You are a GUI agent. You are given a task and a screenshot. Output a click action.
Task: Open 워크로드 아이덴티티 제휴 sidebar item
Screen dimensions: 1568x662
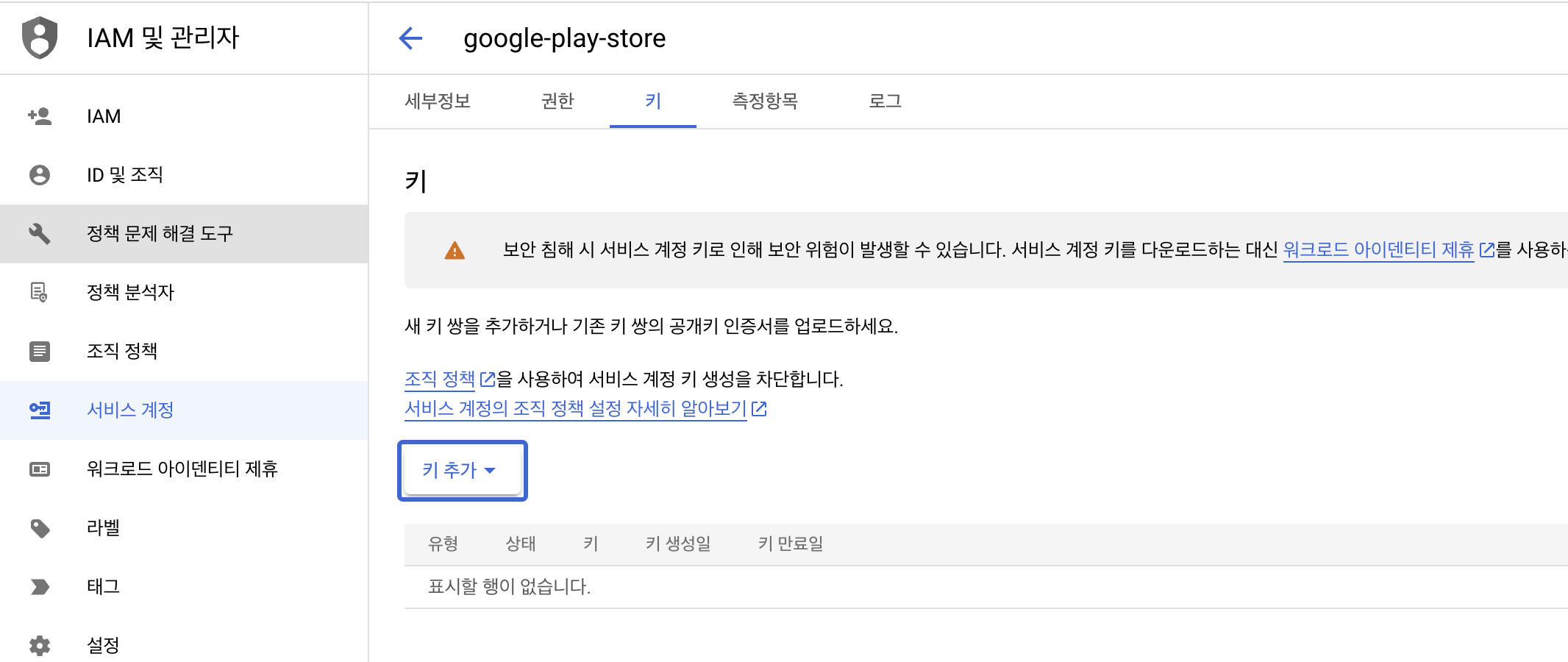(x=184, y=469)
